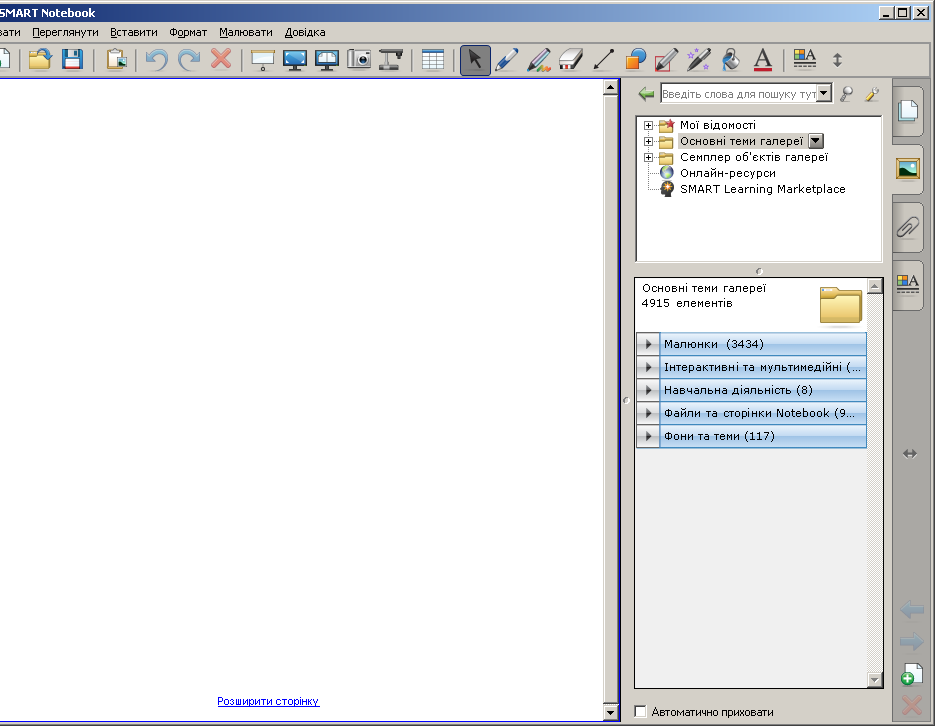This screenshot has height=726, width=935.
Task: Expand Файли та сторінки Notebook category
Action: pos(648,413)
